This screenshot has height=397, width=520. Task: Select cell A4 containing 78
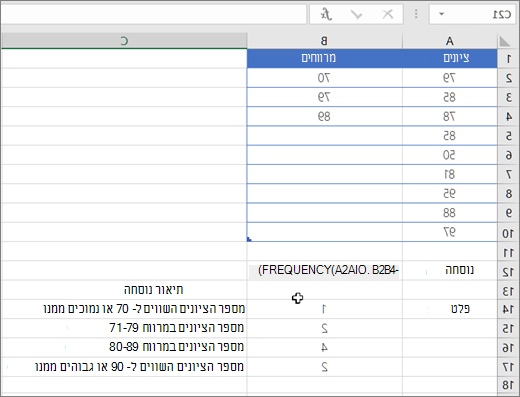pos(450,116)
